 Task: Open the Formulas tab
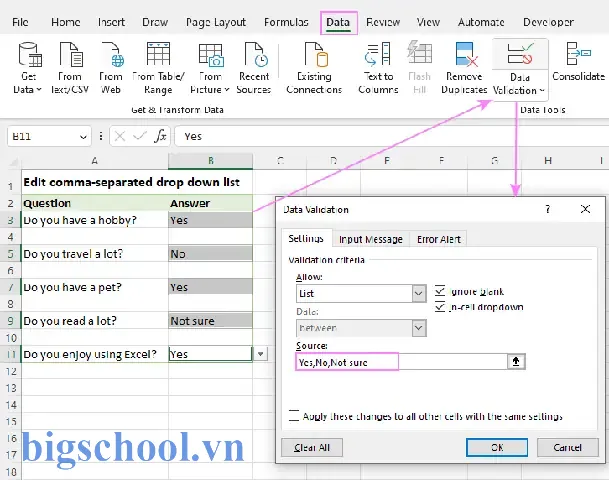click(x=286, y=23)
